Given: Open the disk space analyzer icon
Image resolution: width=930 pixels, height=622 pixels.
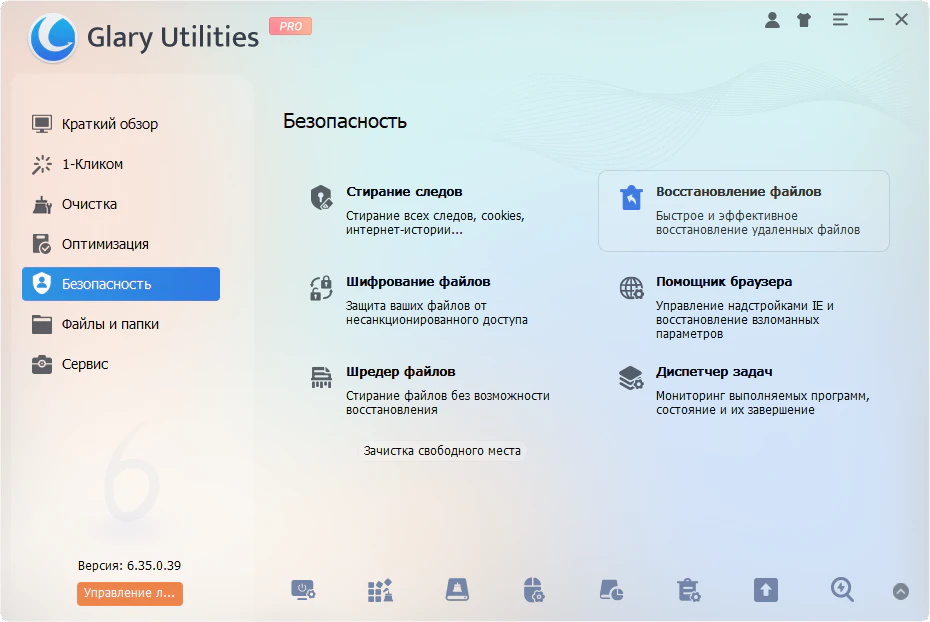Looking at the screenshot, I should [x=610, y=590].
